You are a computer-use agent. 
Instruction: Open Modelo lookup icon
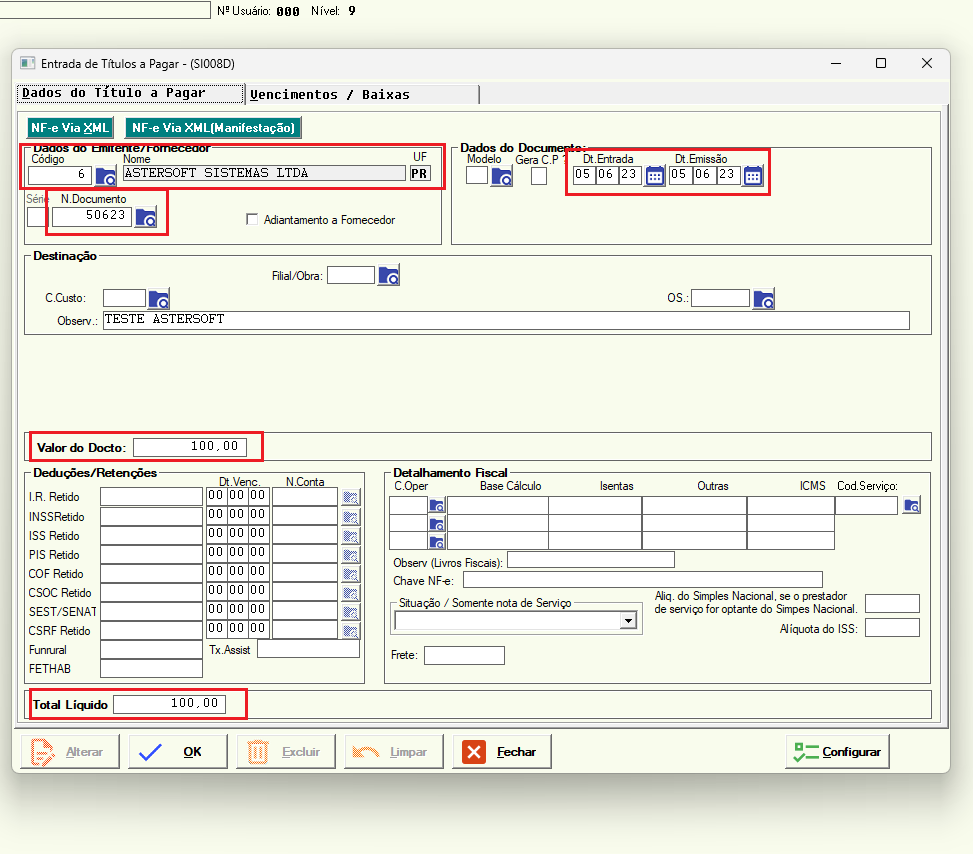(x=501, y=177)
